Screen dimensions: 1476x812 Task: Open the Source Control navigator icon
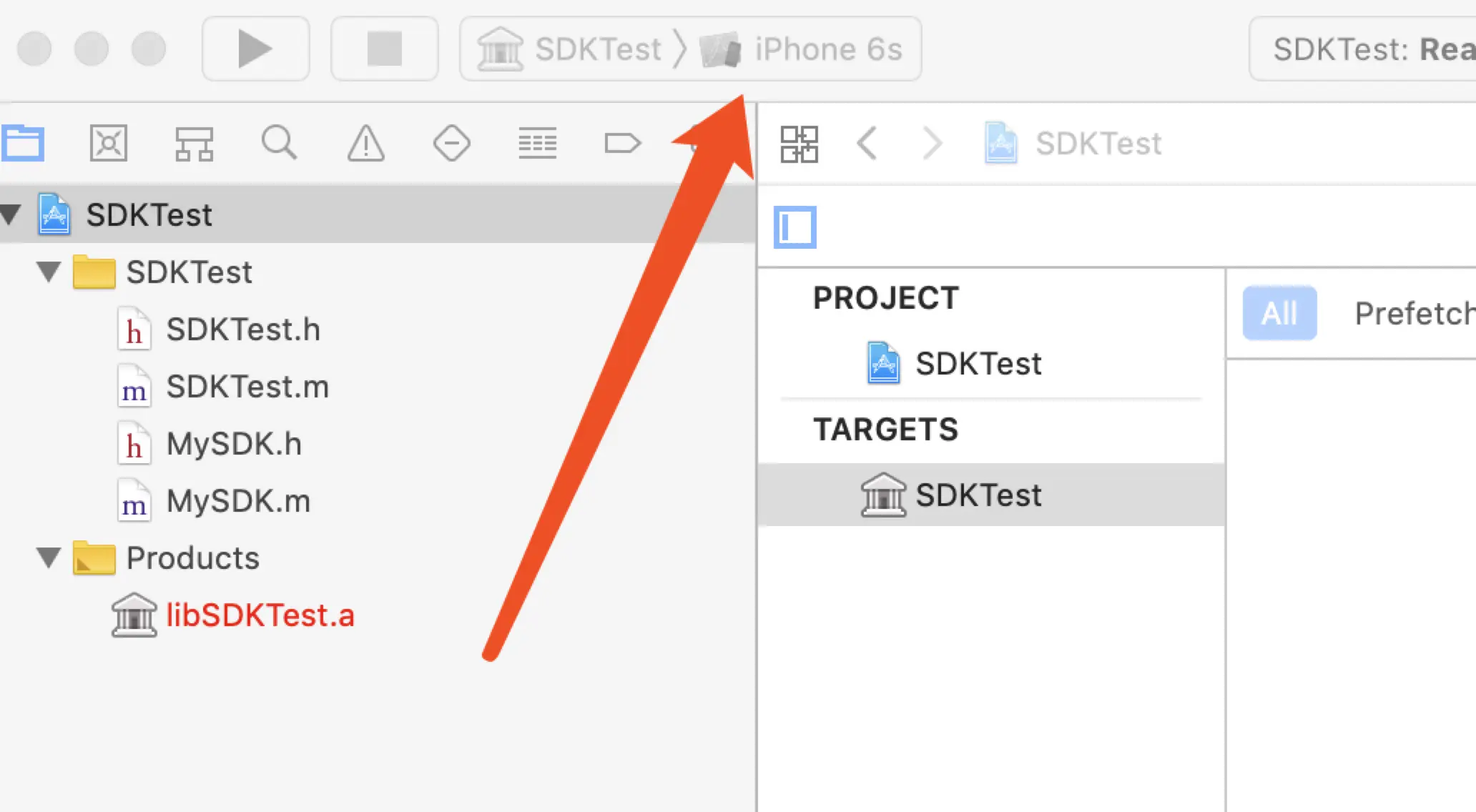(x=108, y=143)
